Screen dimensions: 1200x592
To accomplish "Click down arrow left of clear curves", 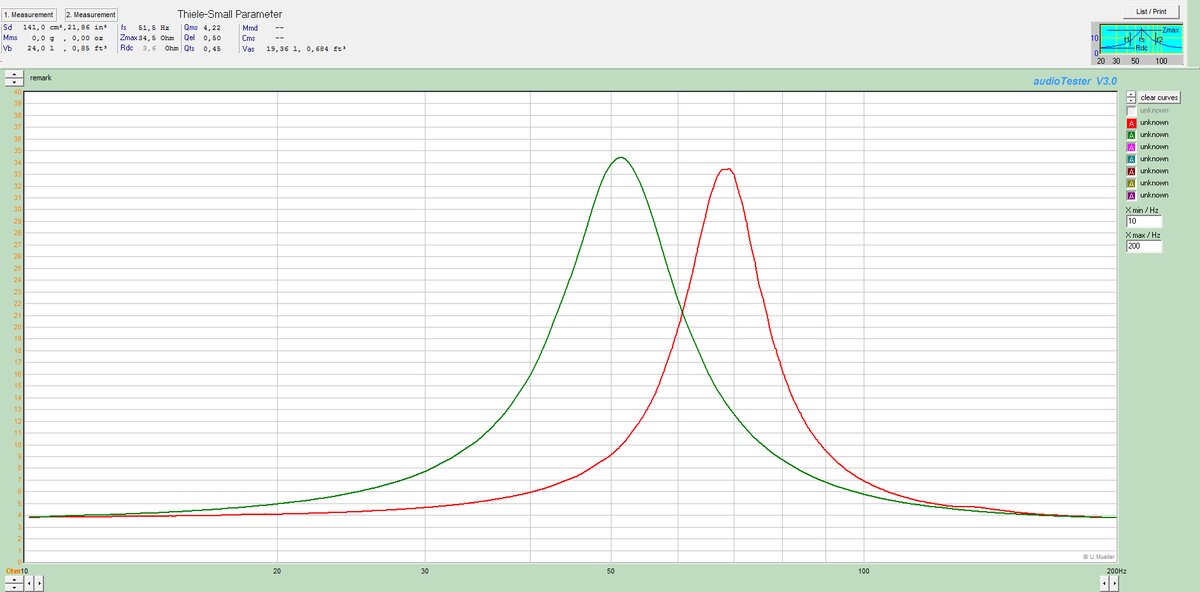I will pyautogui.click(x=1131, y=100).
